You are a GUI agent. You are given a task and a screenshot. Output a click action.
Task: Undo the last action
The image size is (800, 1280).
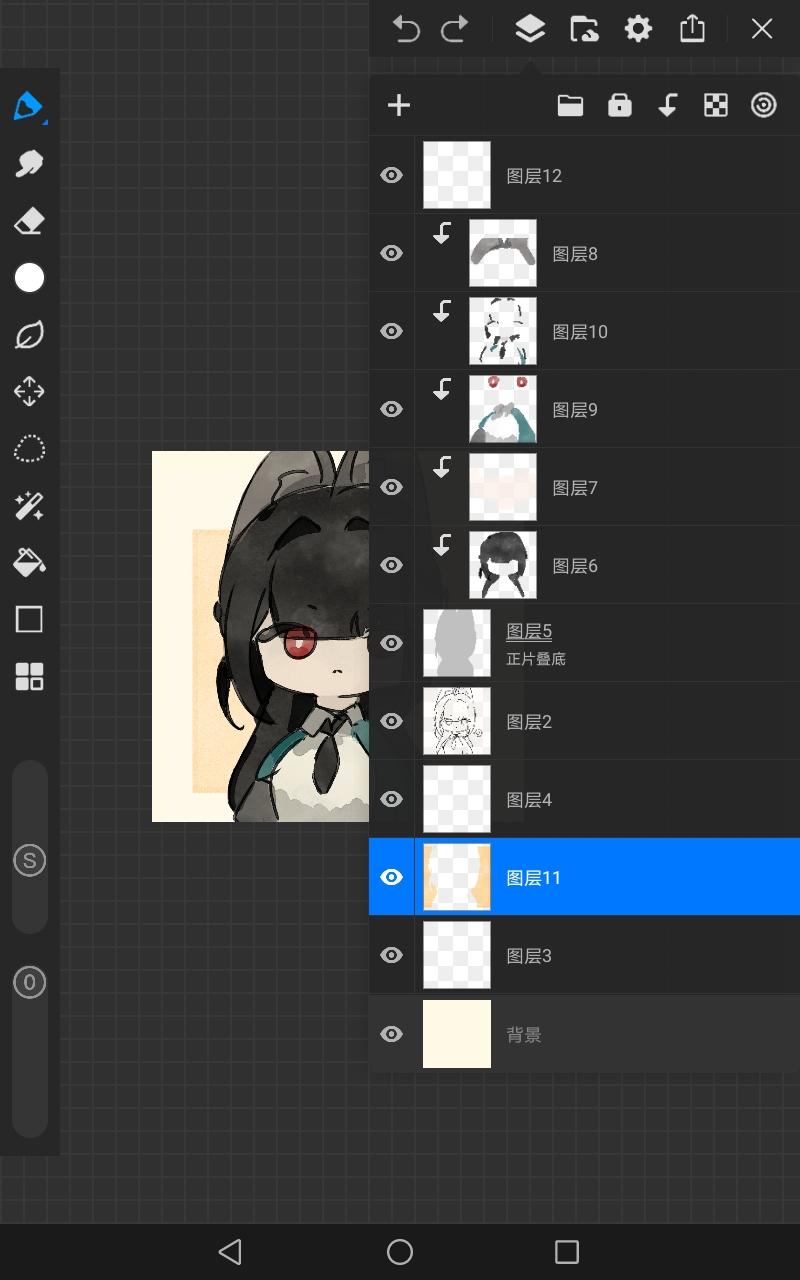tap(406, 29)
